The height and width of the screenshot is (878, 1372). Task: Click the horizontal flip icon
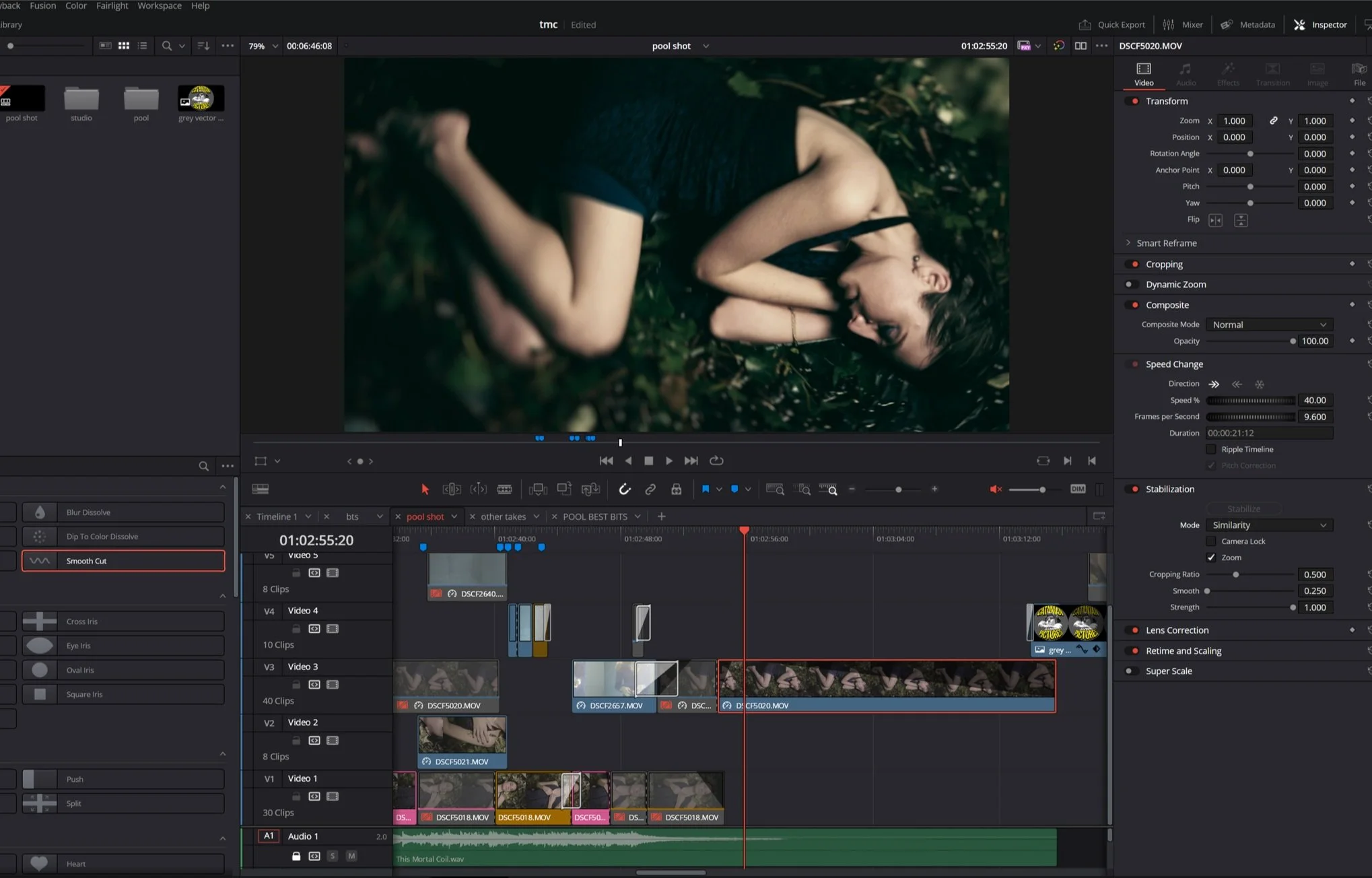(x=1215, y=220)
